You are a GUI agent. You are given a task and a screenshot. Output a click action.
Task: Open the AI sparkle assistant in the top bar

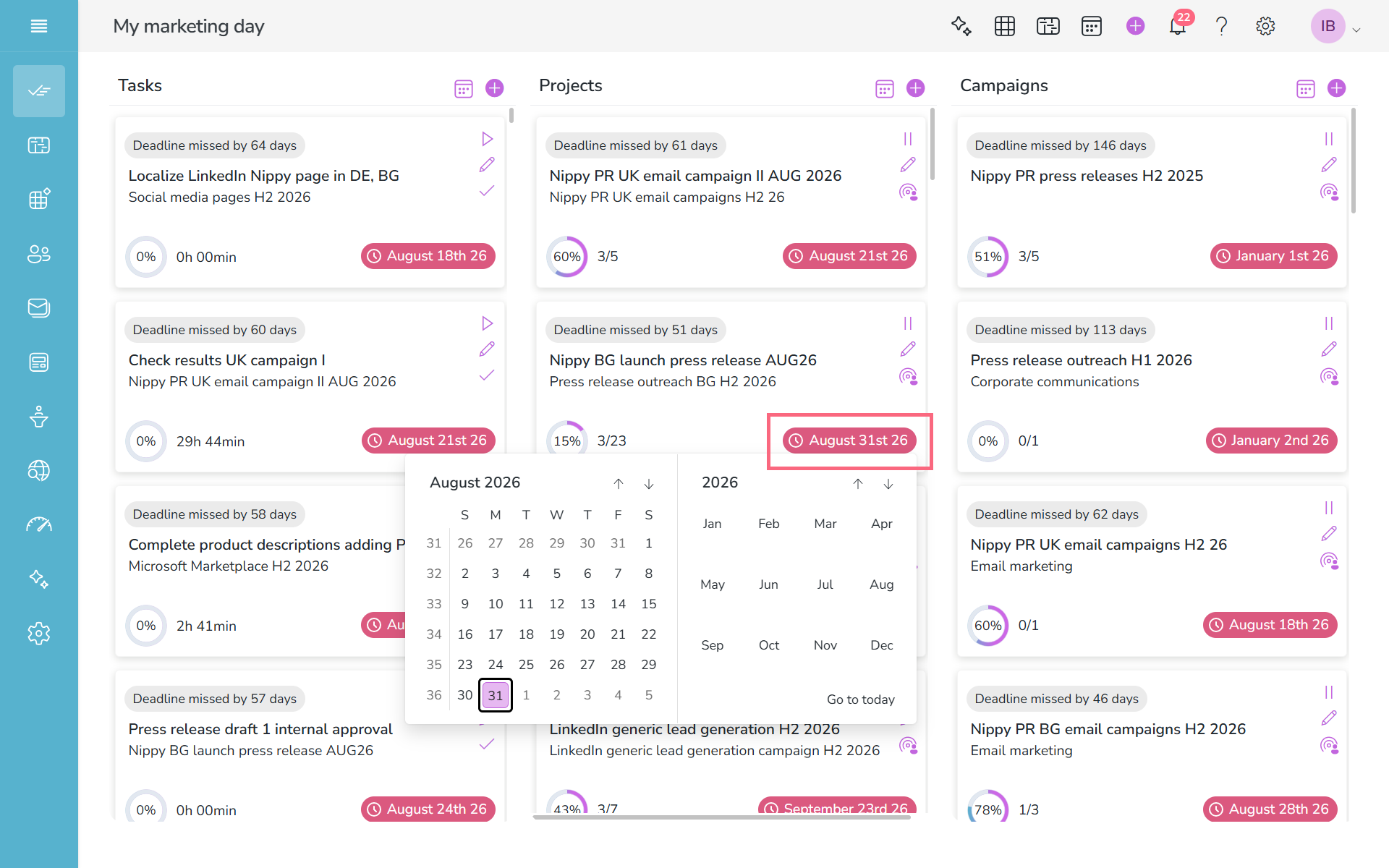pyautogui.click(x=961, y=26)
